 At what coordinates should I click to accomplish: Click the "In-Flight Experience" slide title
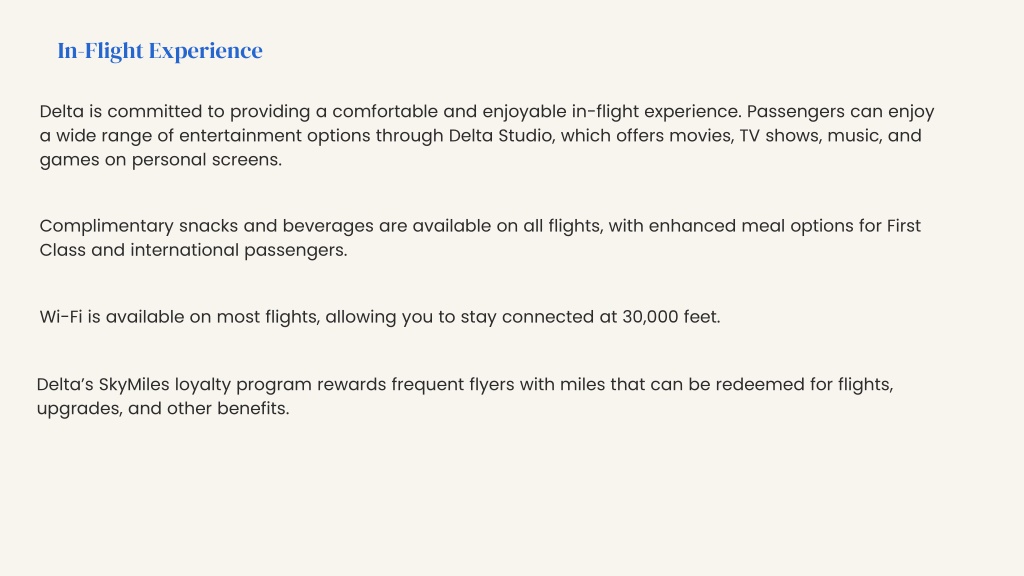click(160, 51)
